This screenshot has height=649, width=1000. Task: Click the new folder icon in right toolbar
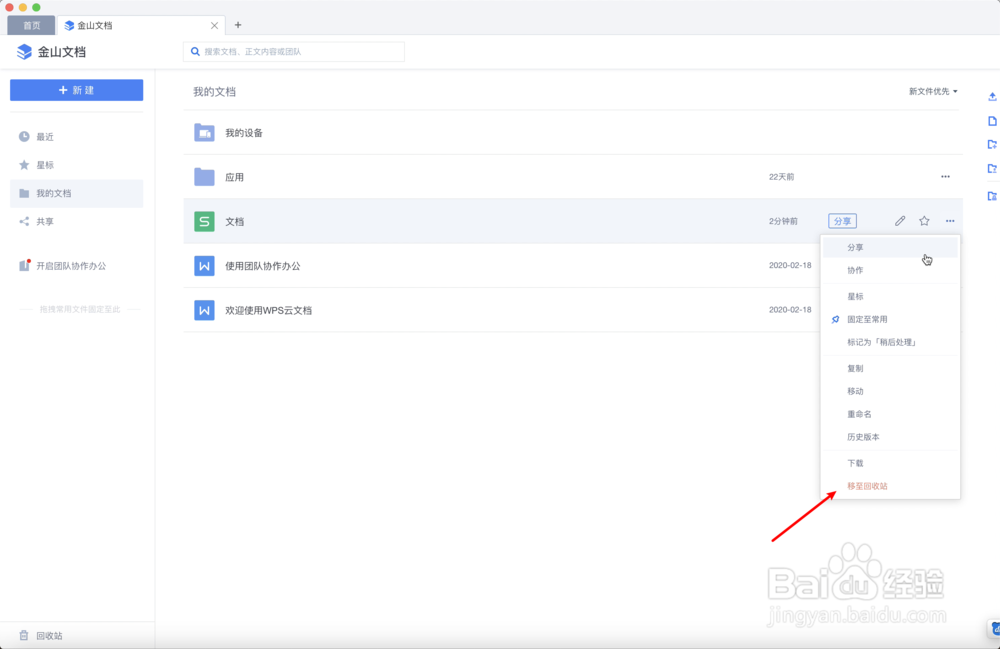coord(992,145)
